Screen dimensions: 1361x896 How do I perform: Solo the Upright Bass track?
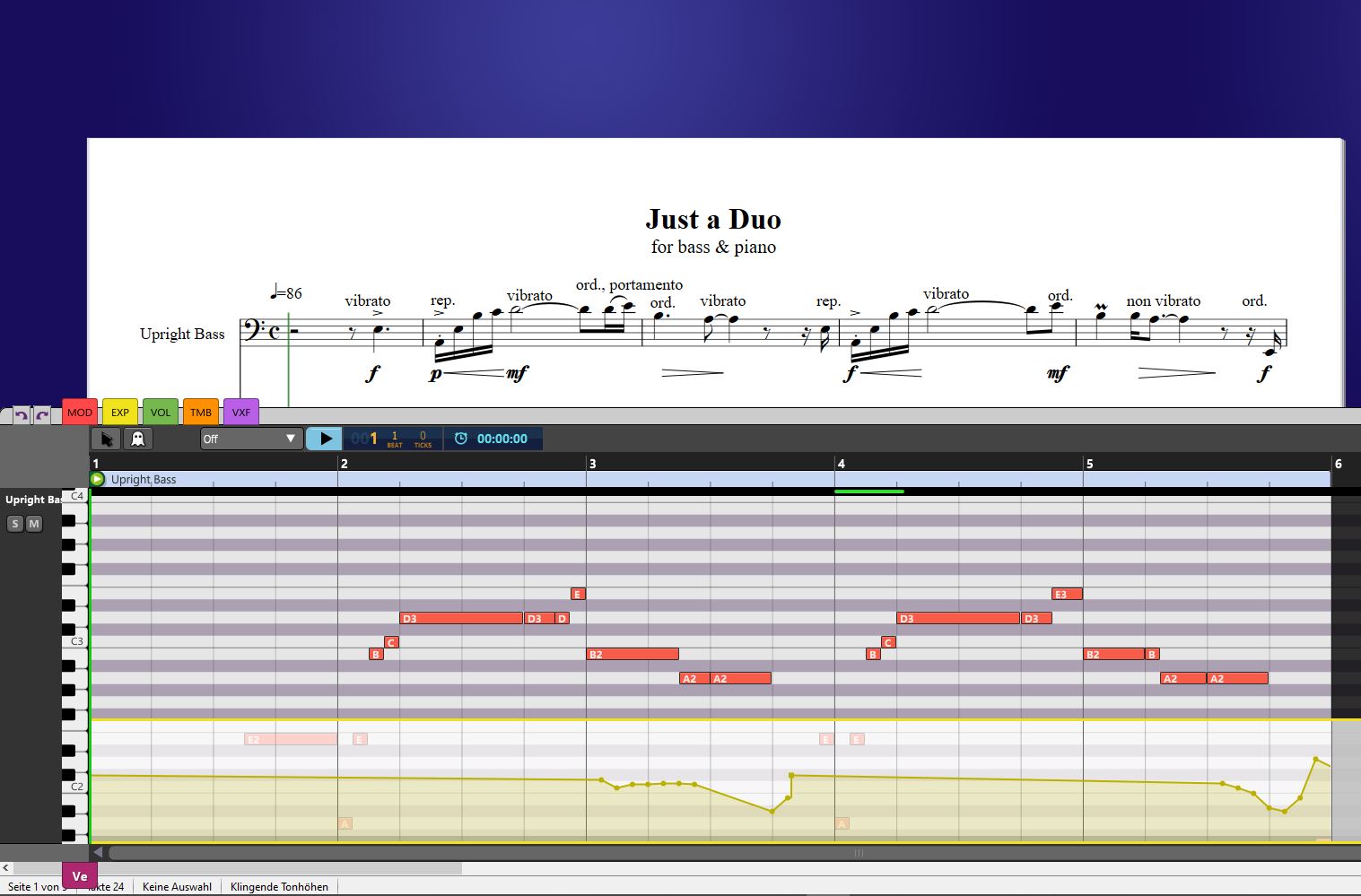click(x=15, y=524)
